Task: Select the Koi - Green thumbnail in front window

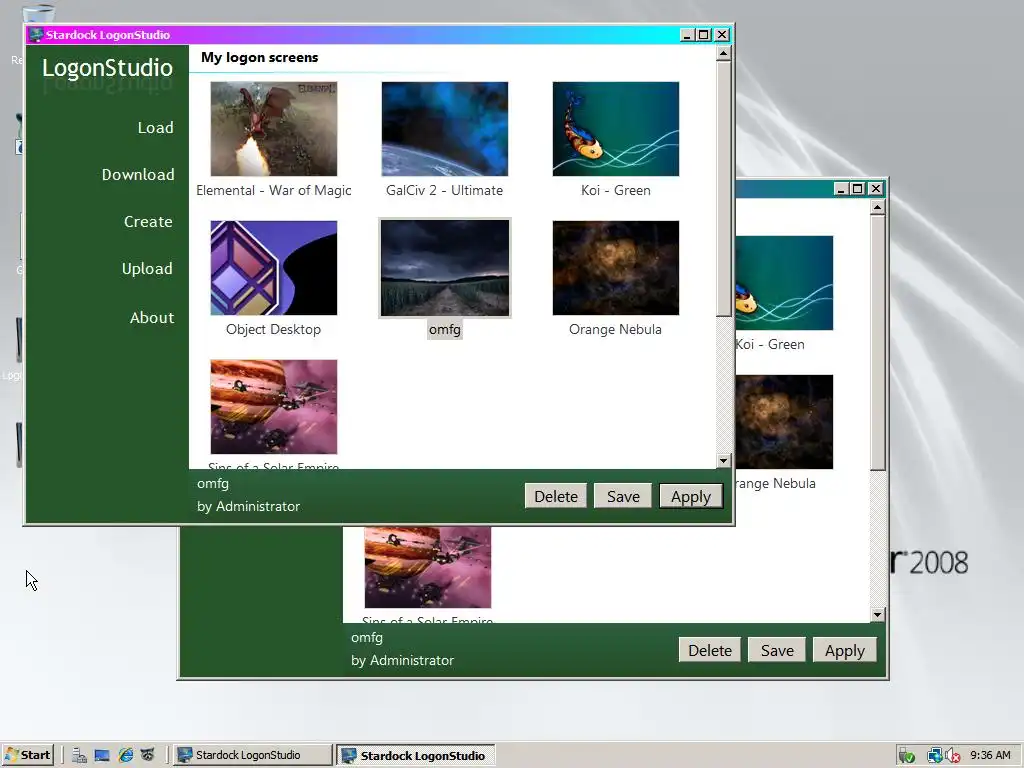Action: (x=616, y=129)
